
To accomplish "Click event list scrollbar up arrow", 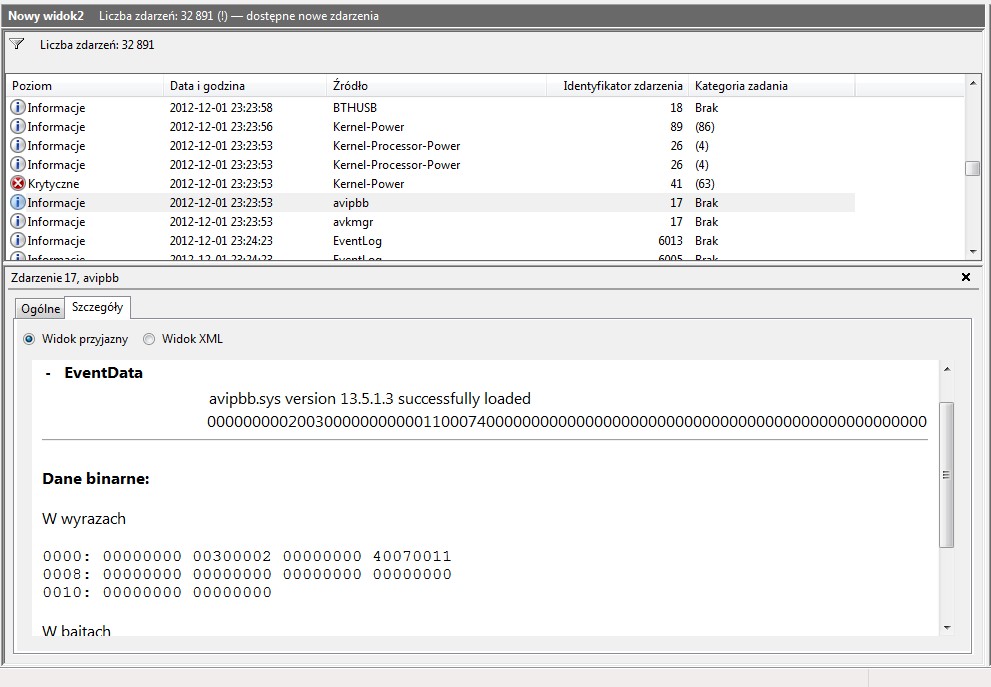I will coord(973,83).
